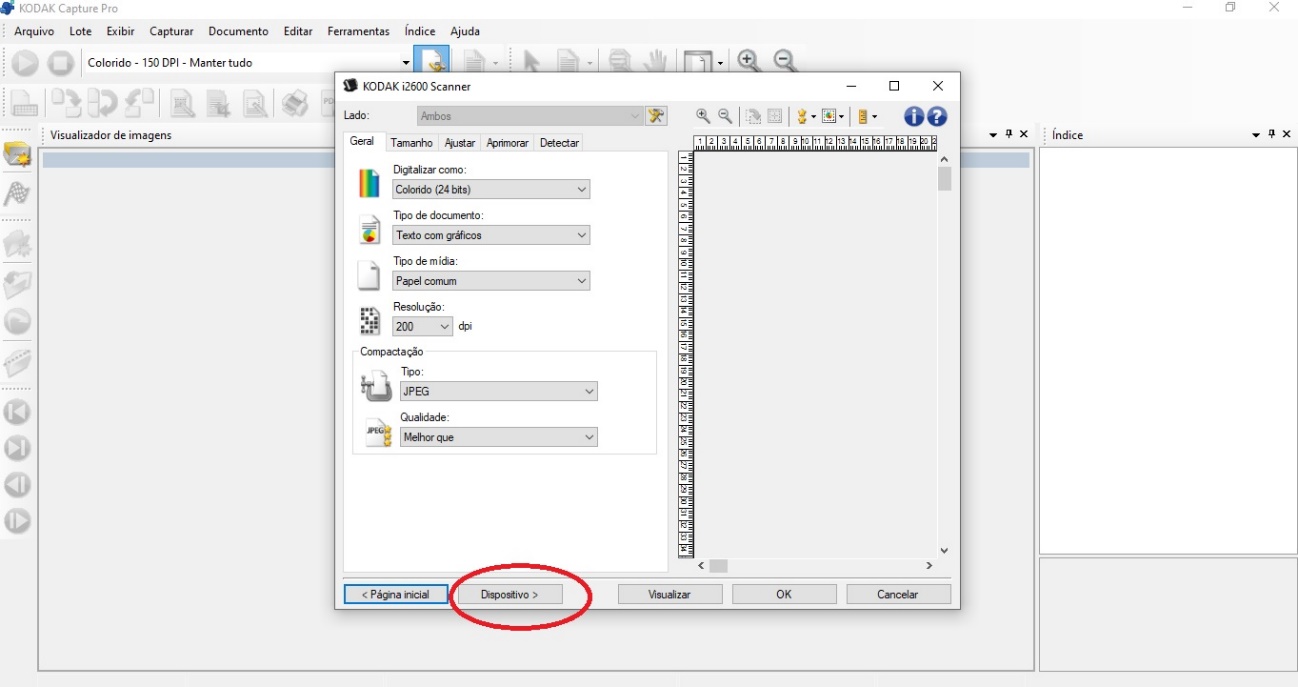Click the preview vertical scrollbar thumb
This screenshot has width=1298, height=687.
click(x=944, y=179)
